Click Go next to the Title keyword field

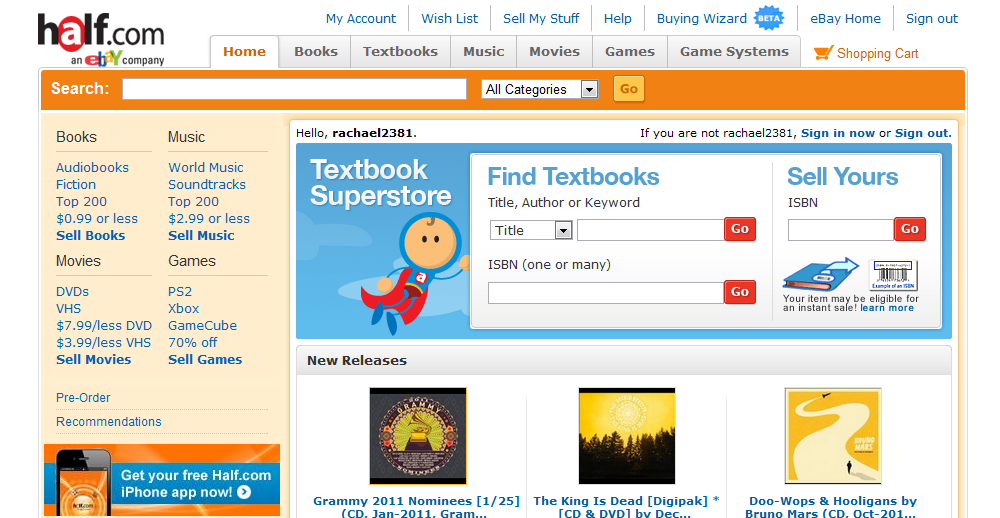[740, 229]
